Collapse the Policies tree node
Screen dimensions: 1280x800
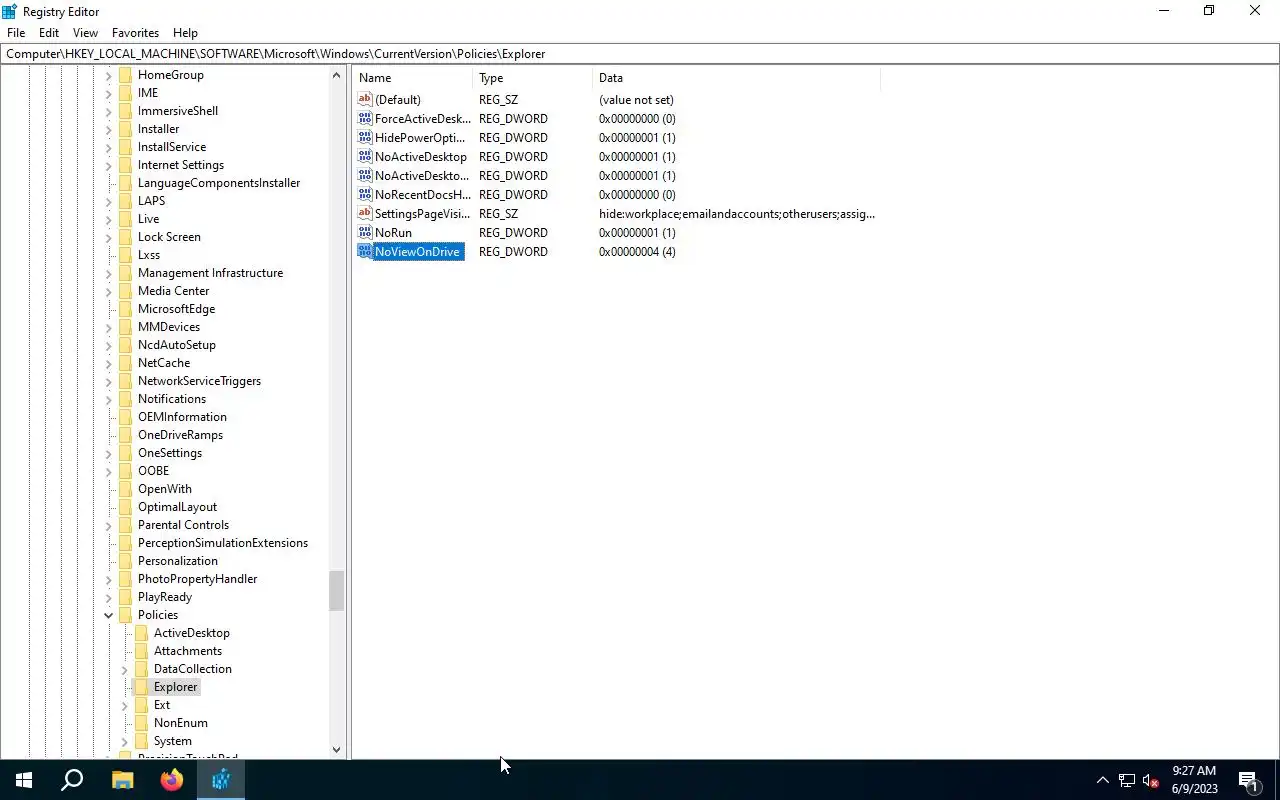coord(109,615)
